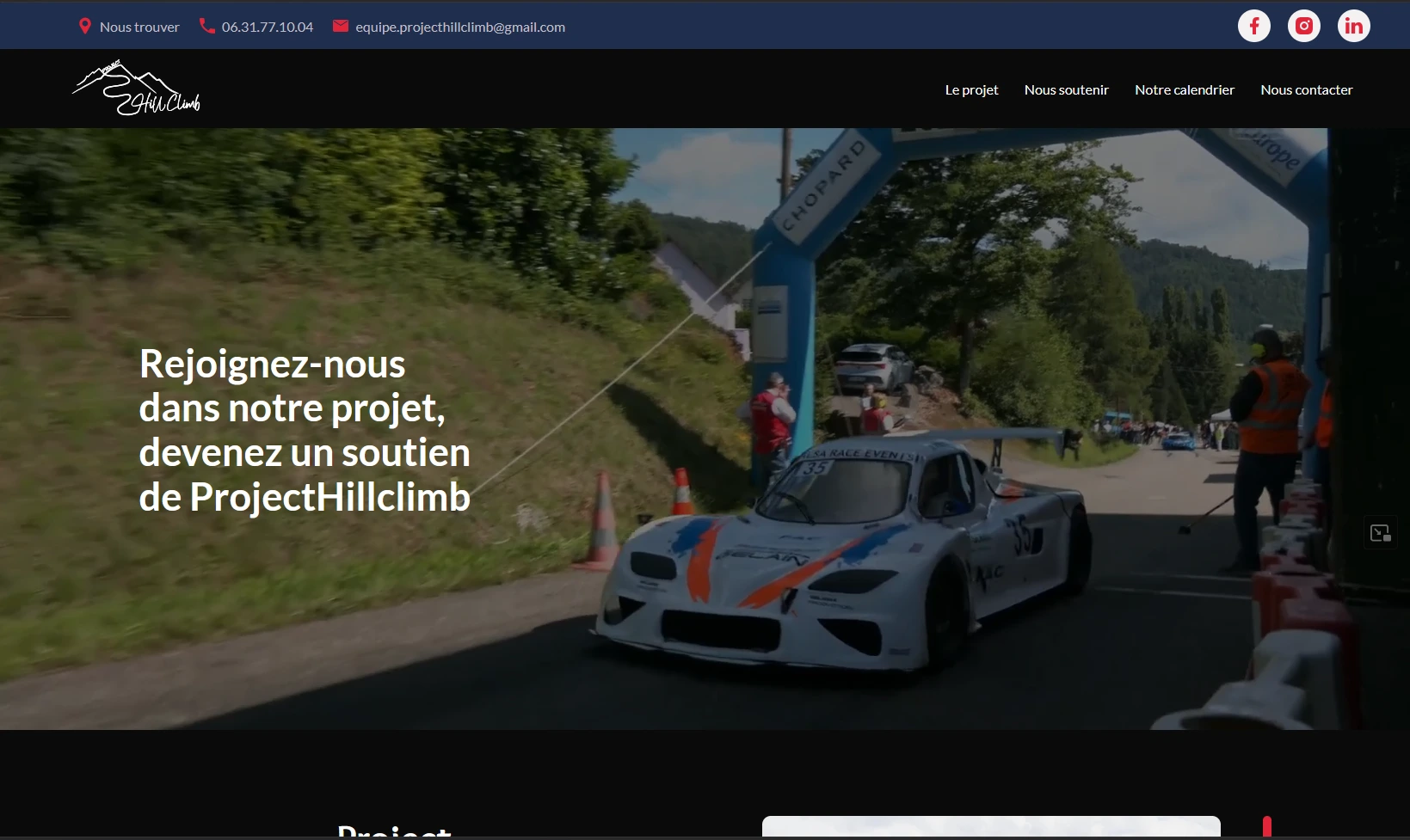Click the red location pin icon
1410x840 pixels.
pos(85,26)
